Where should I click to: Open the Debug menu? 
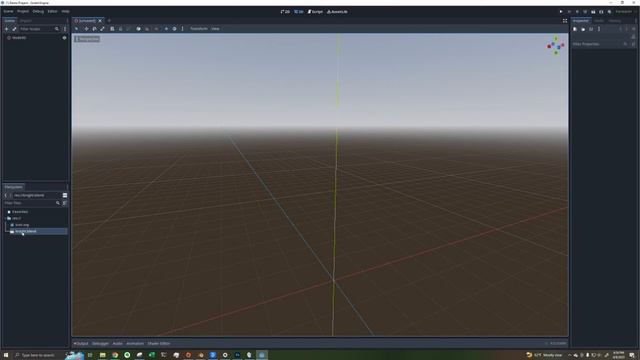(x=38, y=11)
